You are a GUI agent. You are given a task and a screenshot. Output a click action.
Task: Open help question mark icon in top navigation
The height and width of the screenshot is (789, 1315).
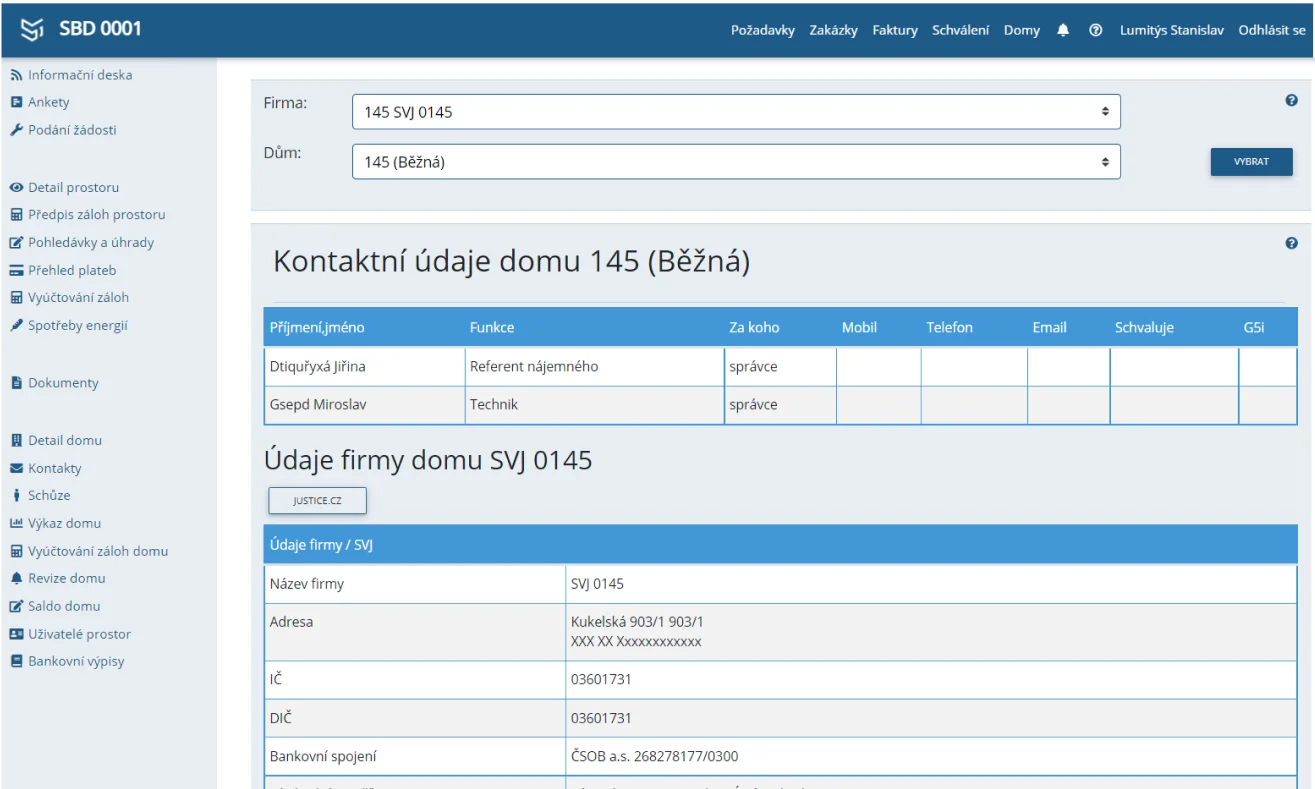[x=1096, y=31]
